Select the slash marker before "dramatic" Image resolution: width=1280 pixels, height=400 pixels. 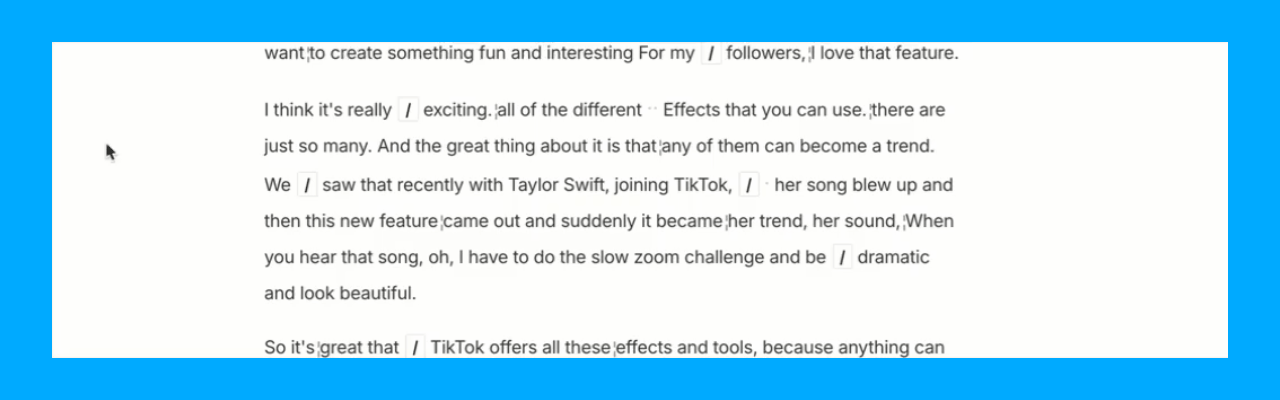[x=842, y=258]
